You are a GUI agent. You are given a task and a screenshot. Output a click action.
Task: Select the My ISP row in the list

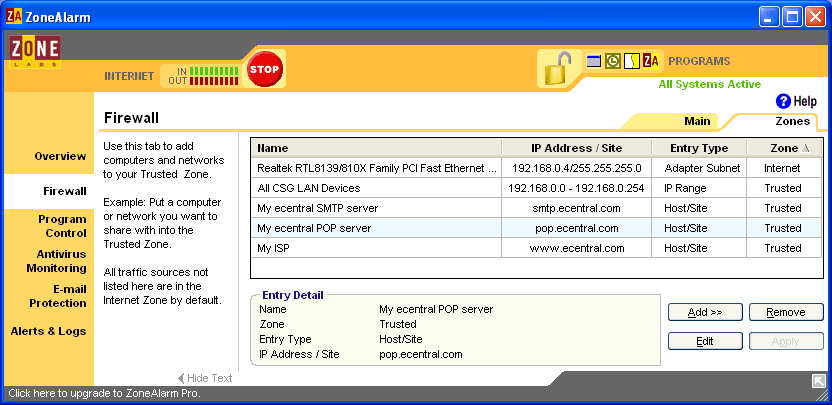375,248
